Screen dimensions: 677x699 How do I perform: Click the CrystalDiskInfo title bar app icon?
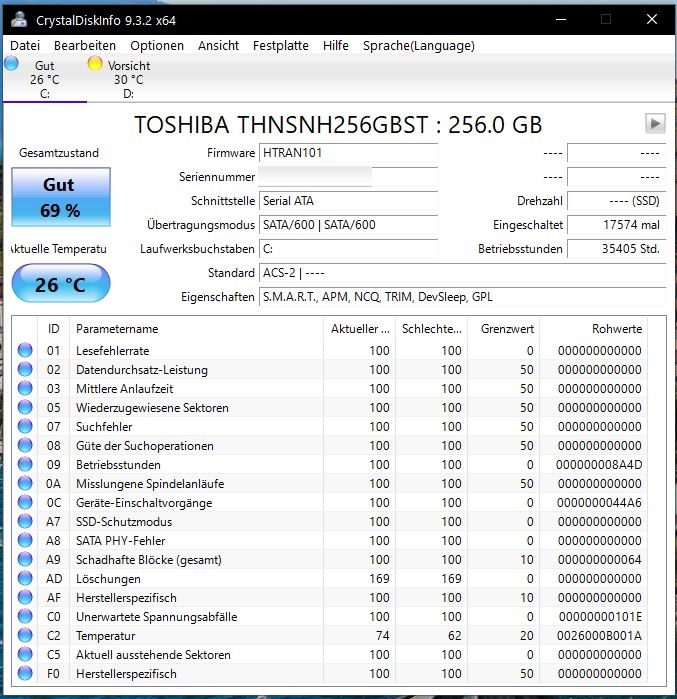point(19,20)
